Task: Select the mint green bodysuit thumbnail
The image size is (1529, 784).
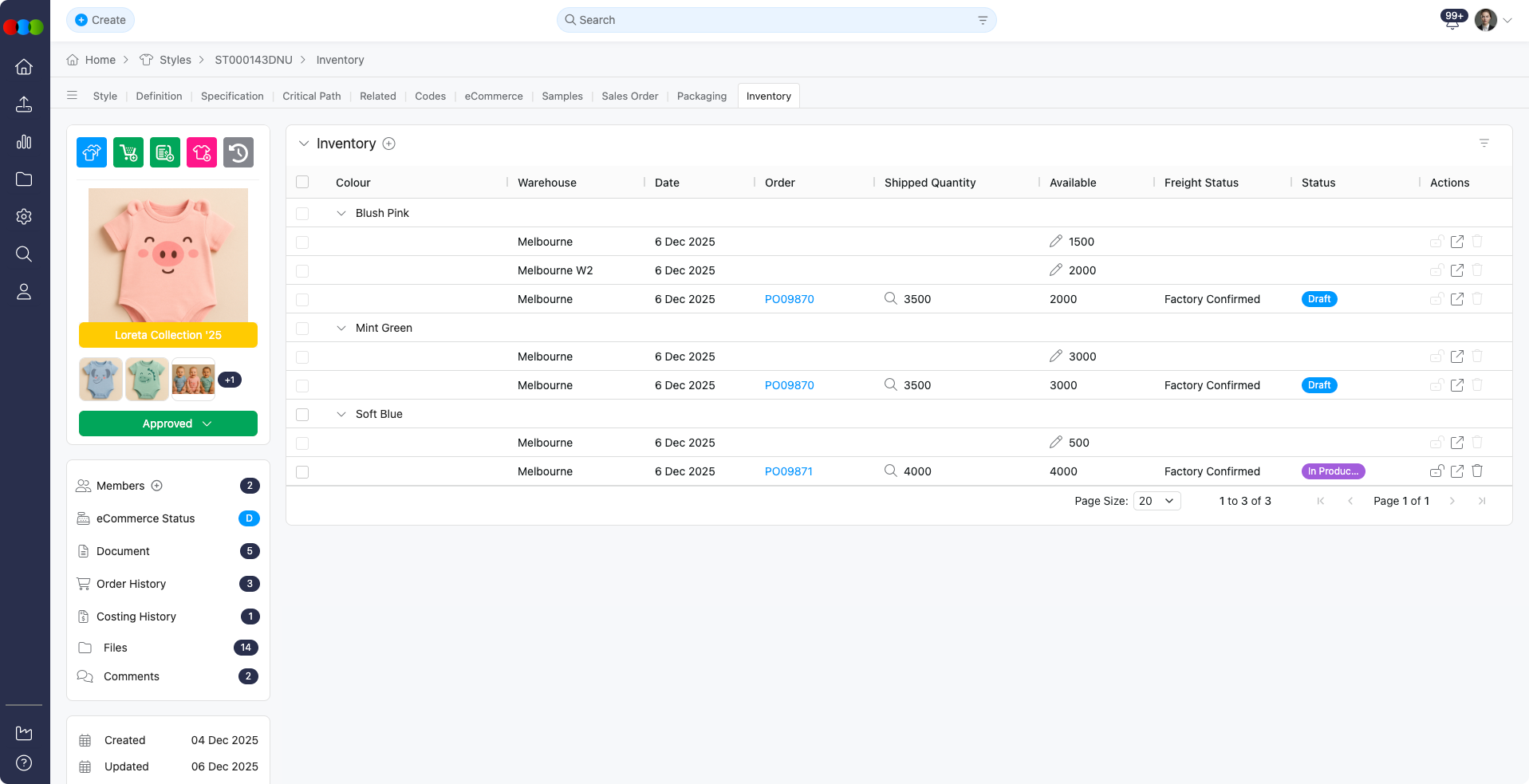Action: tap(147, 379)
